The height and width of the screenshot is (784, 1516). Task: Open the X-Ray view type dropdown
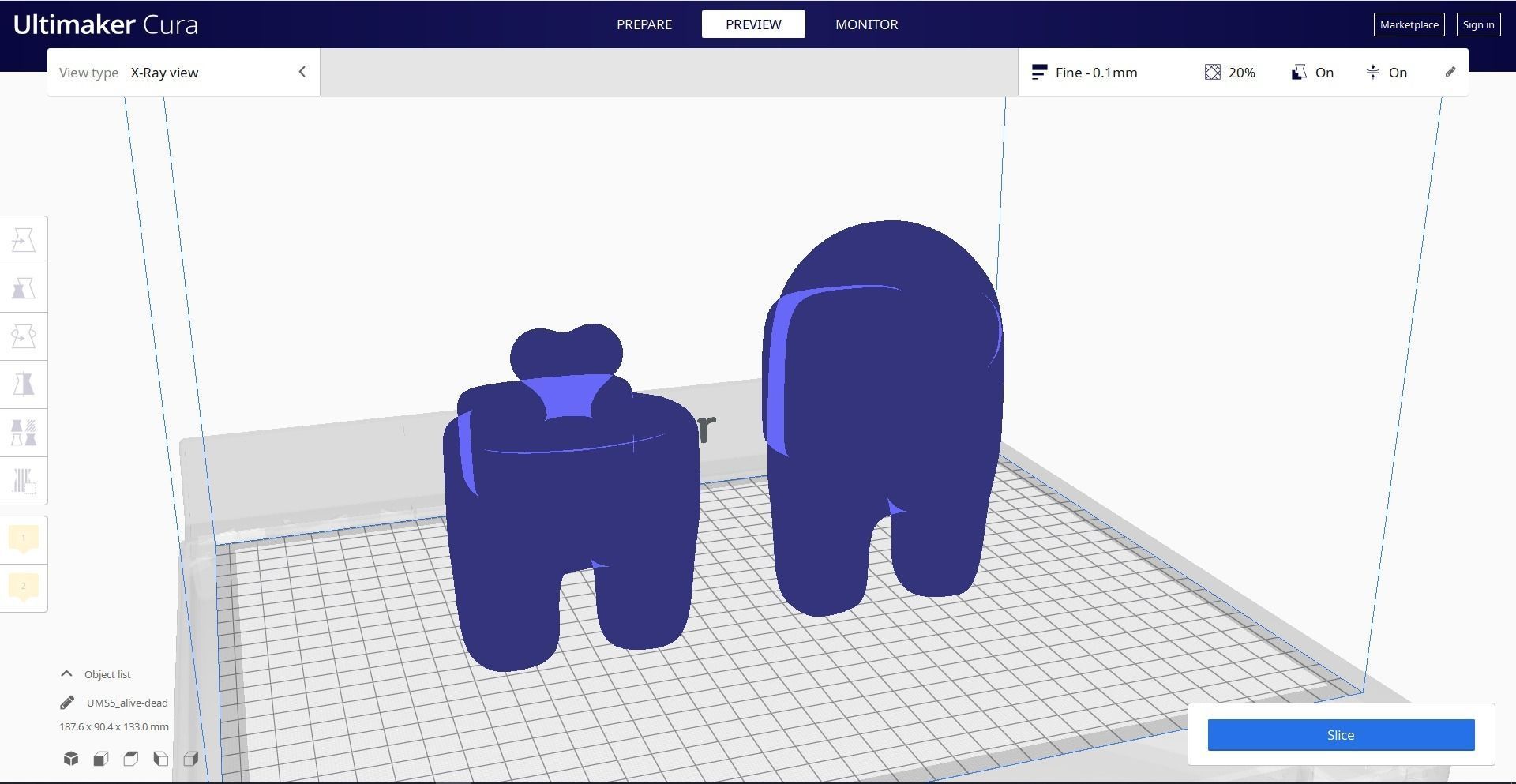click(183, 73)
